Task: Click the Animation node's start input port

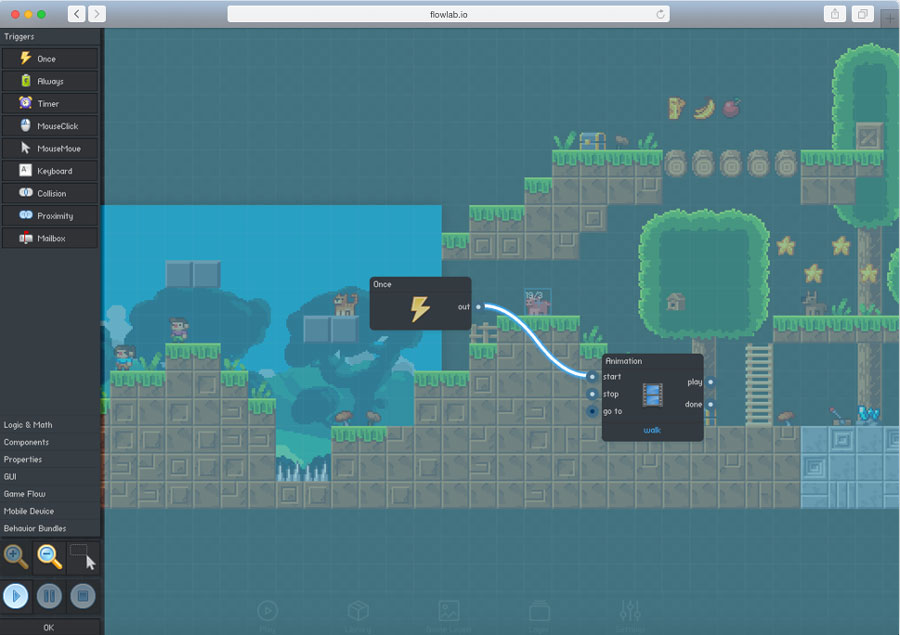Action: pyautogui.click(x=592, y=377)
